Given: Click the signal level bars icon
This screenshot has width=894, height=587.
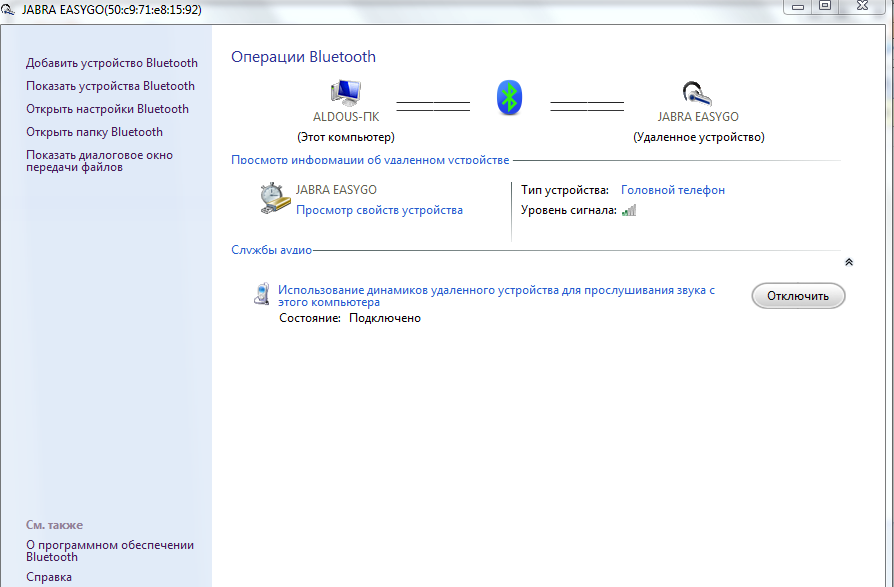Looking at the screenshot, I should coord(629,210).
